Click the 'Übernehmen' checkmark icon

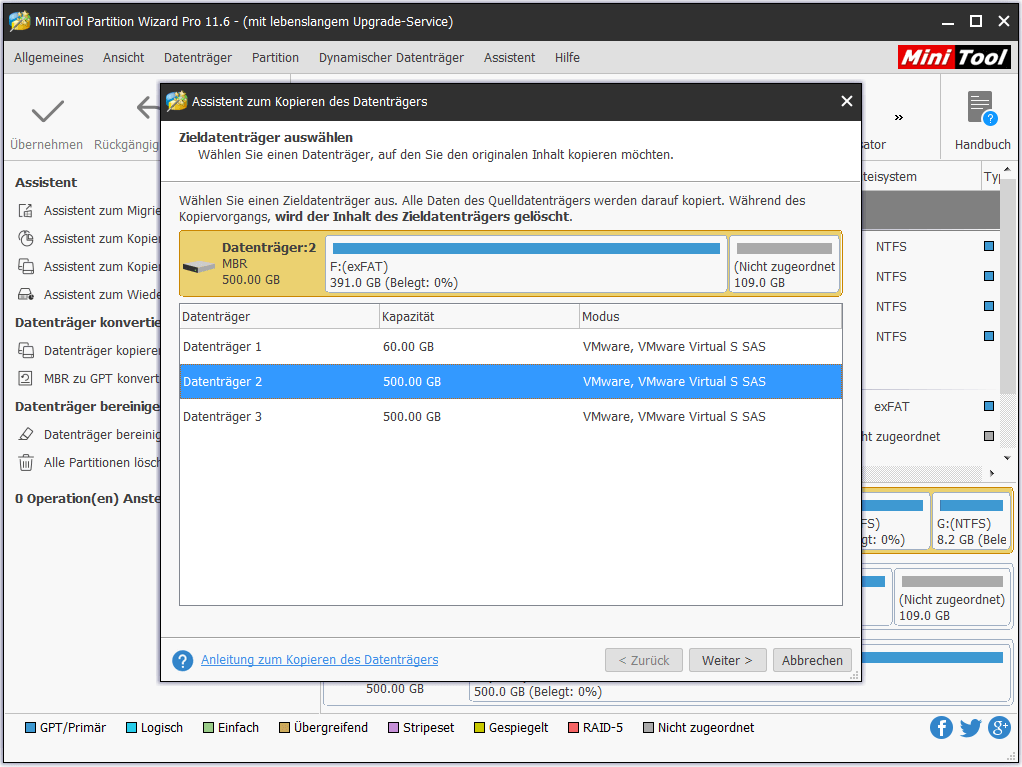[46, 112]
